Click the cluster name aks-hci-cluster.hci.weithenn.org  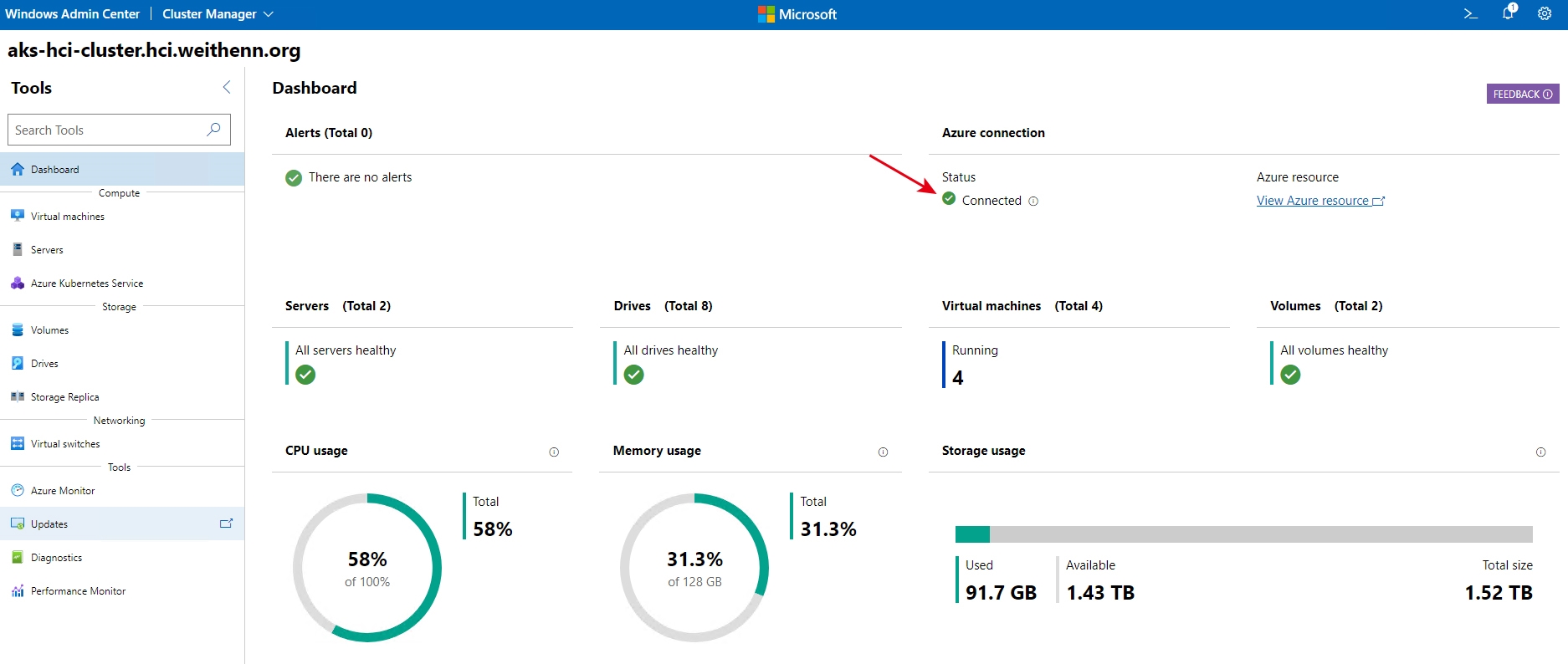pyautogui.click(x=154, y=50)
